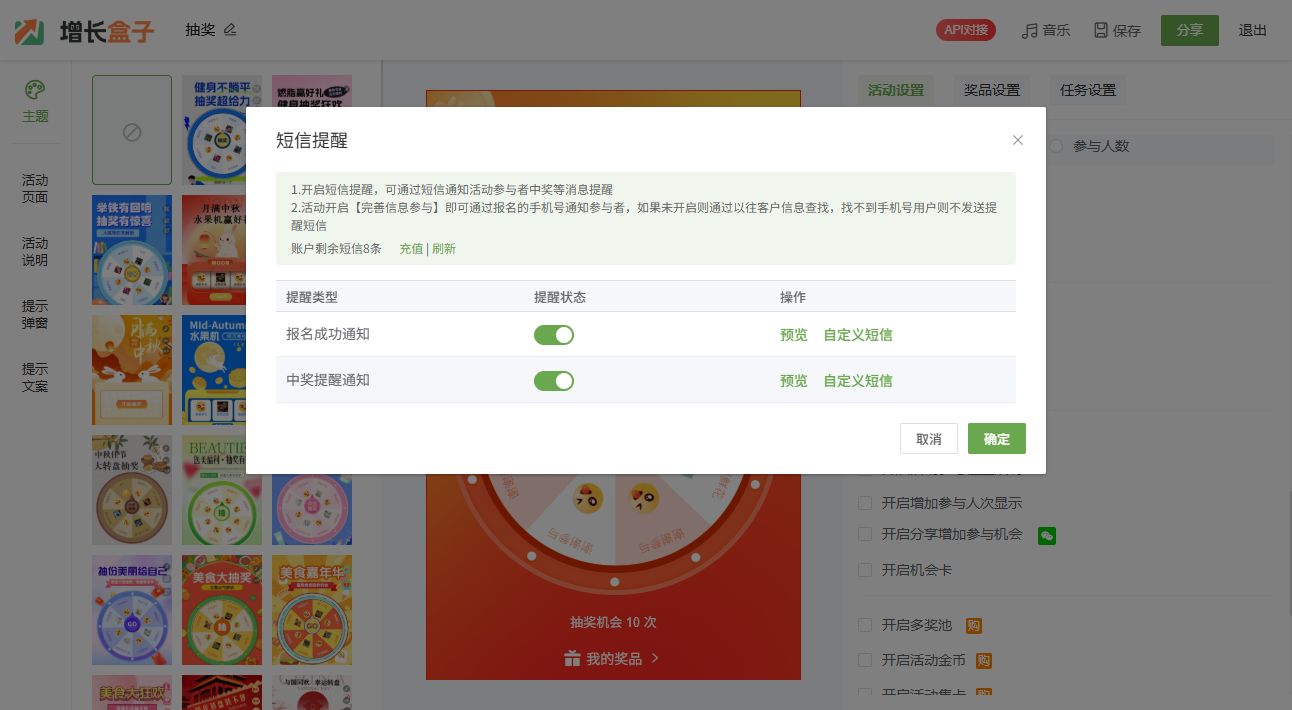Image resolution: width=1292 pixels, height=710 pixels.
Task: Toggle the 中奖提醒通知 reminder switch
Action: point(554,381)
